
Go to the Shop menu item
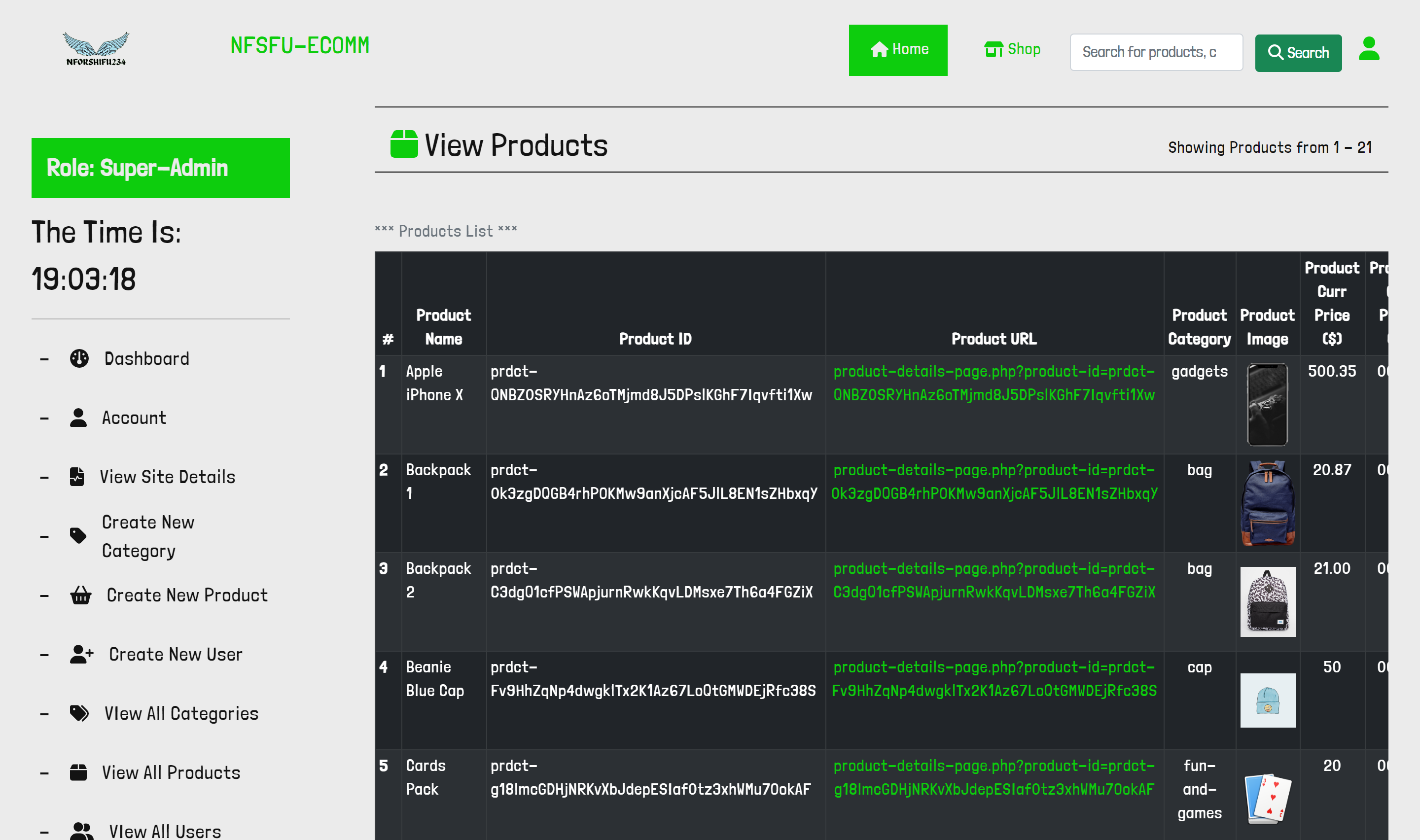1012,50
